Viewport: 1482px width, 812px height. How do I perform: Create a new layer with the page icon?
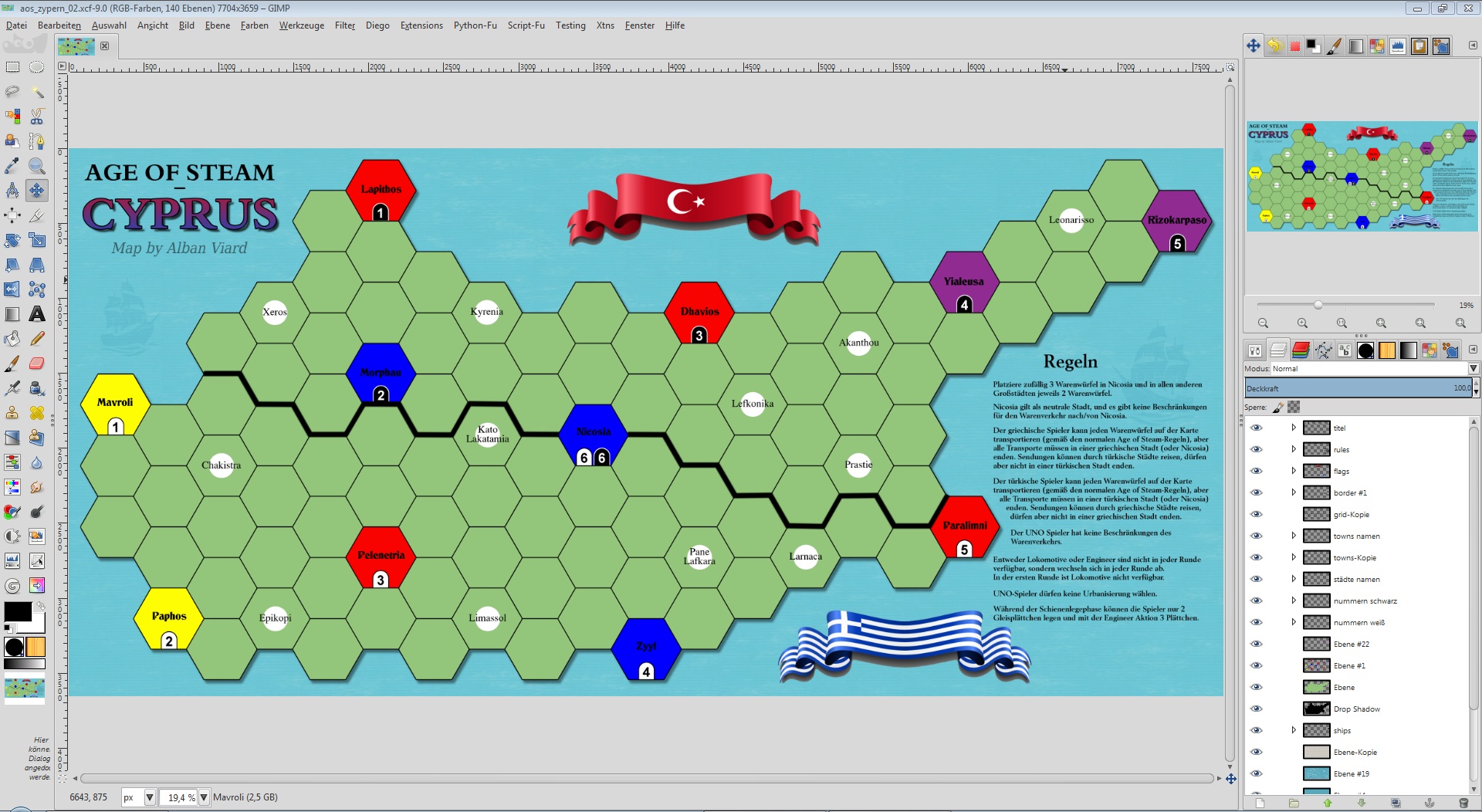1260,804
